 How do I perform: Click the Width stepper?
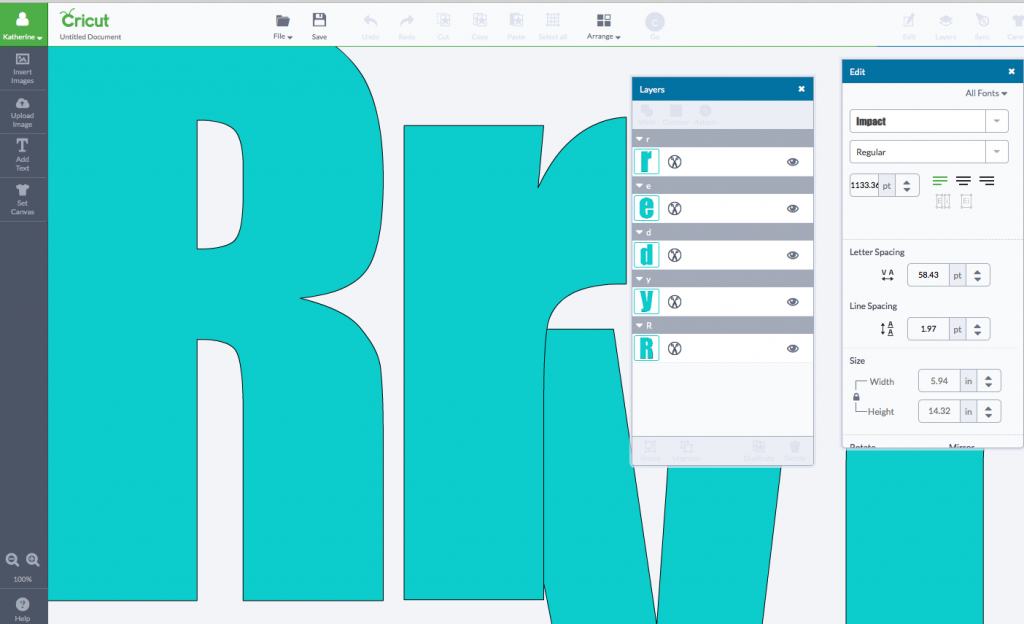[x=989, y=381]
